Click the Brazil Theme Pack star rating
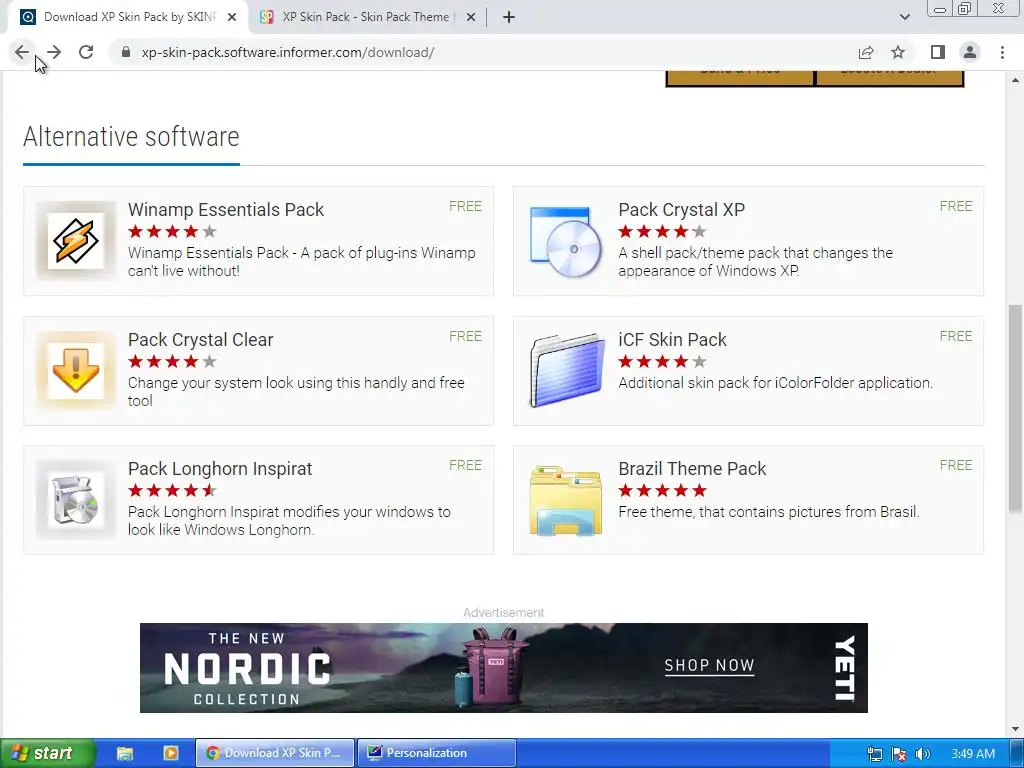1024x768 pixels. (x=663, y=490)
